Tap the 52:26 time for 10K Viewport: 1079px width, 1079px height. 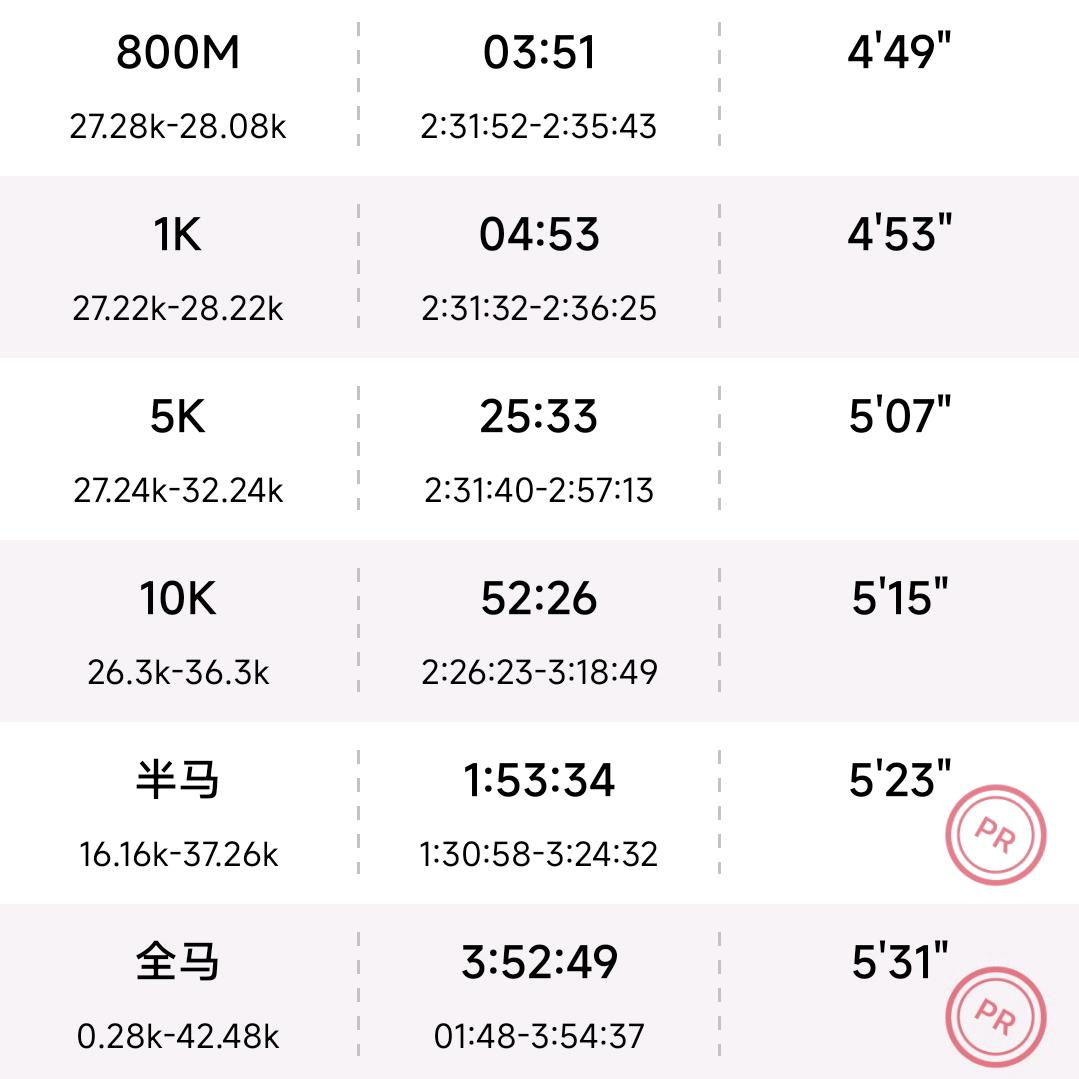coord(539,598)
